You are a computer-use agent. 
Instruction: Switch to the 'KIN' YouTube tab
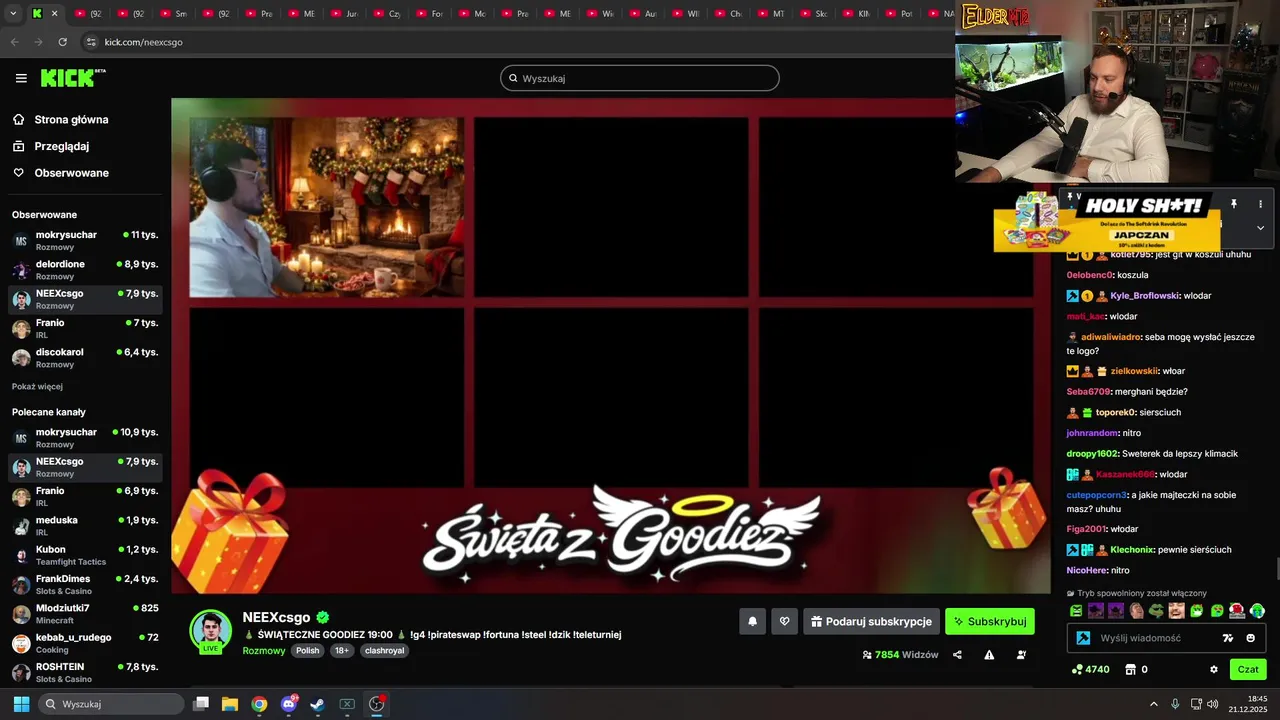click(x=855, y=14)
